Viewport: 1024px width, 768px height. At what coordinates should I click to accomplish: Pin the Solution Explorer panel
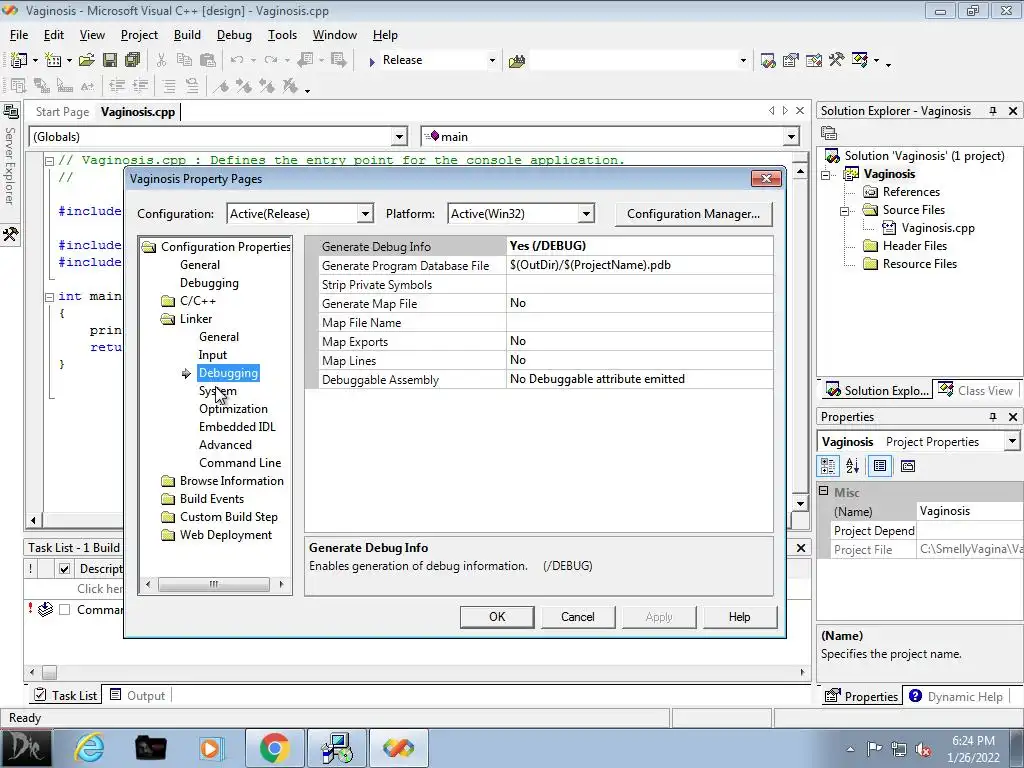point(993,111)
